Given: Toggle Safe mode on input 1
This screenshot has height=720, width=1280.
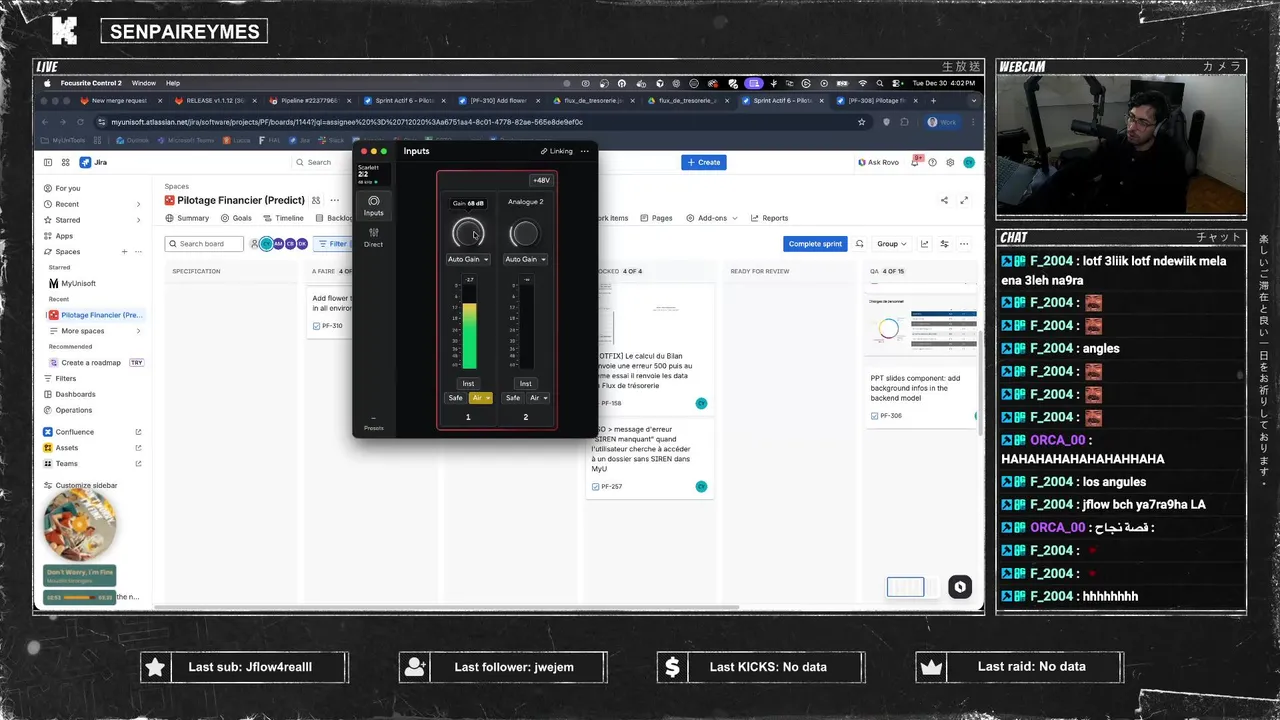Looking at the screenshot, I should click(456, 398).
